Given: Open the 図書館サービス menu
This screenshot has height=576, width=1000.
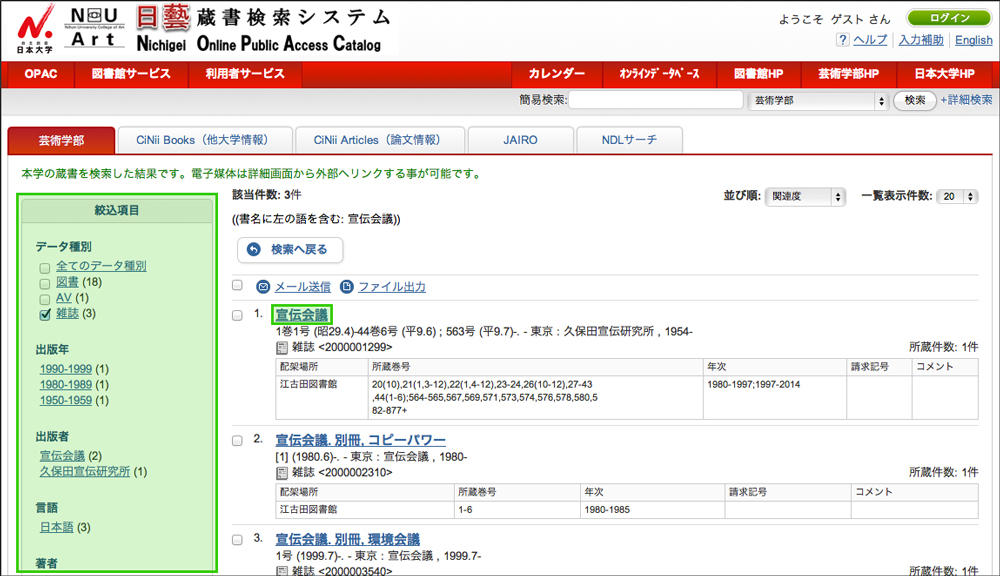Looking at the screenshot, I should pyautogui.click(x=130, y=74).
